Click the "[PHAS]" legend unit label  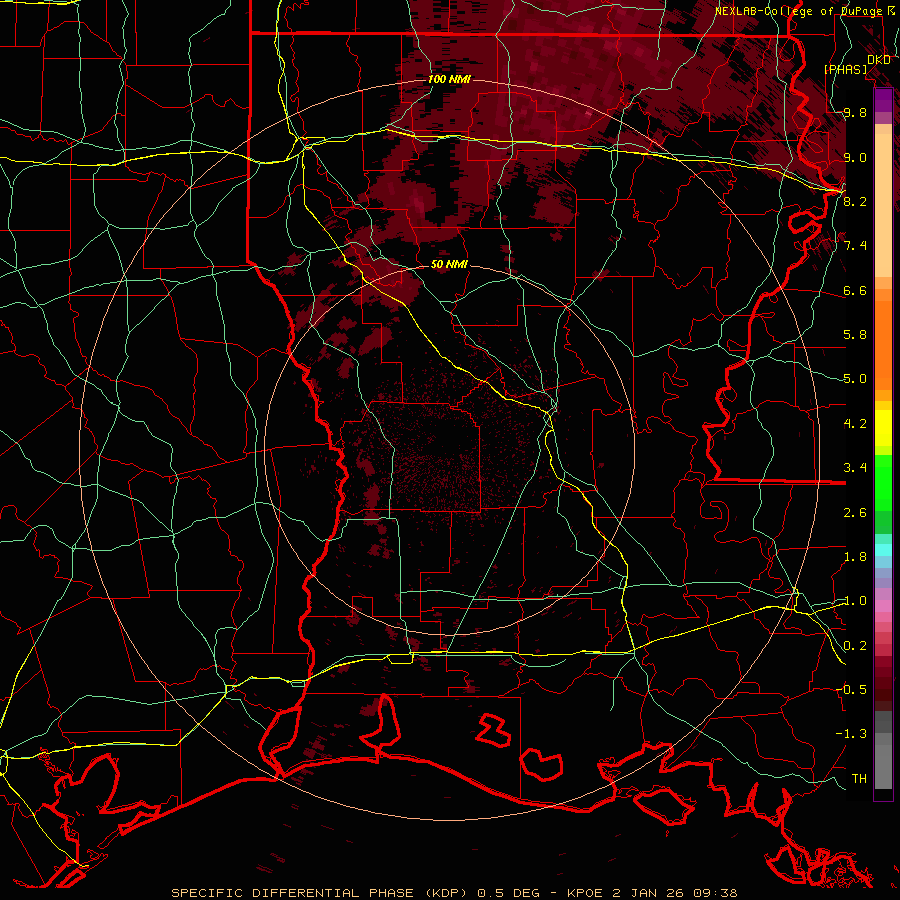[x=845, y=69]
